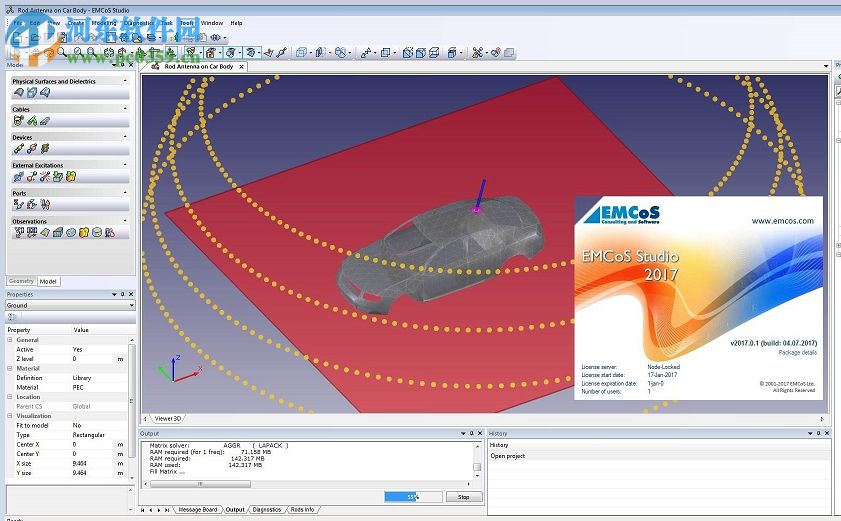The image size is (841, 521).
Task: Click the second icon in Observations section
Action: click(x=32, y=232)
